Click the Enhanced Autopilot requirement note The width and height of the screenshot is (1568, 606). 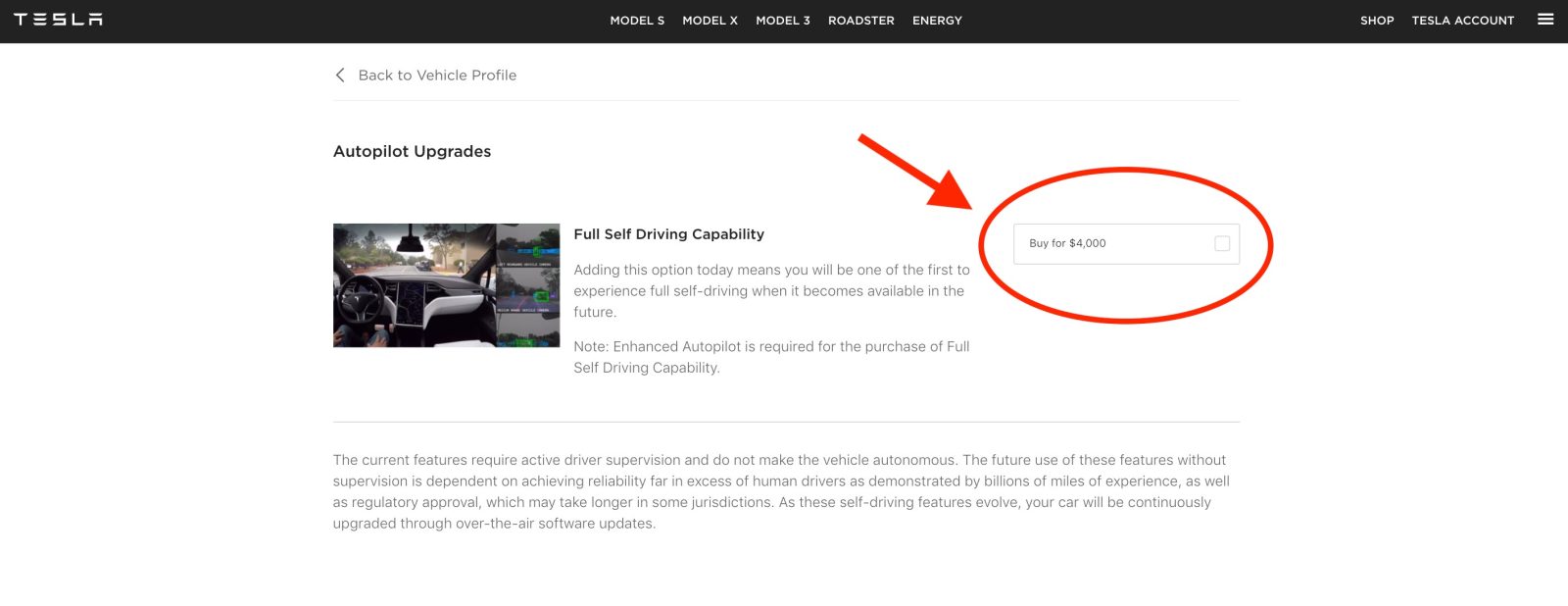coord(771,357)
